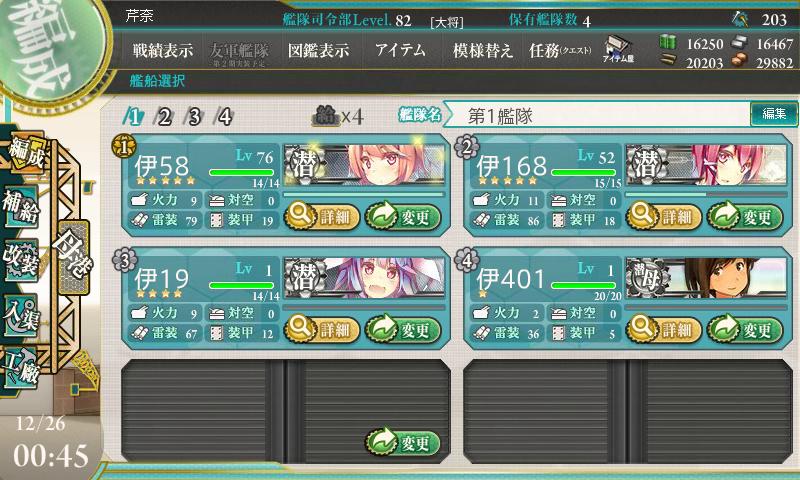The width and height of the screenshot is (800, 480).
Task: Open the 工廠 factory sidebar icon
Action: (21, 369)
